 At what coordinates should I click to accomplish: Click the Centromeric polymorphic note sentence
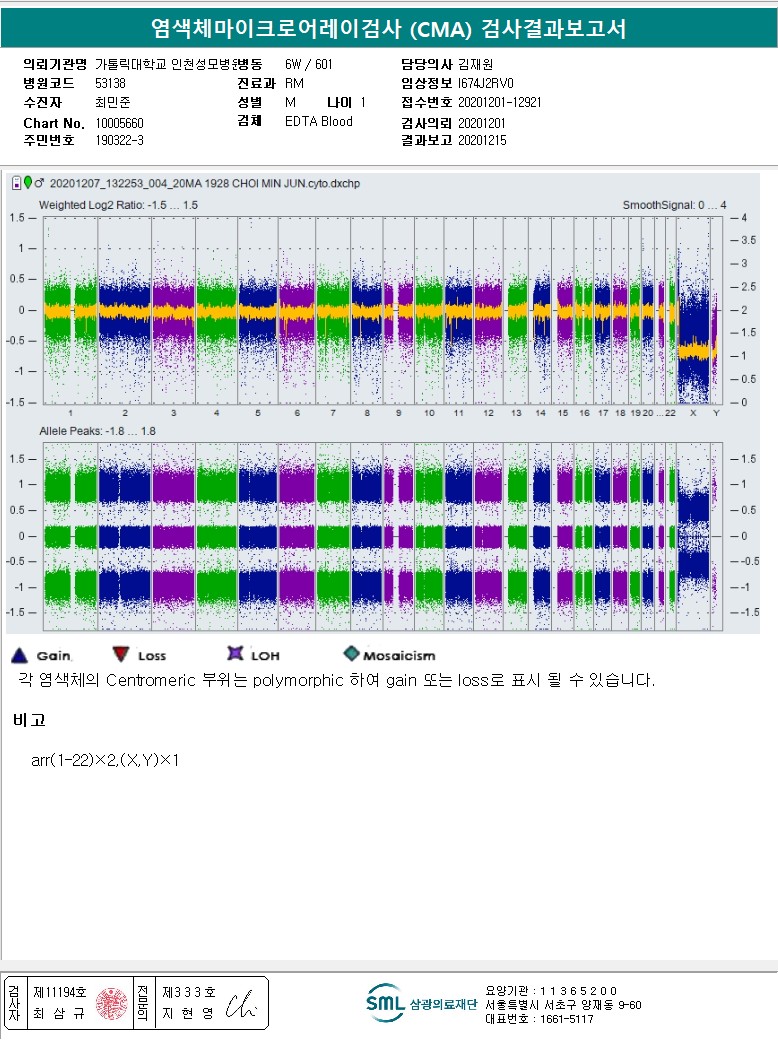336,681
